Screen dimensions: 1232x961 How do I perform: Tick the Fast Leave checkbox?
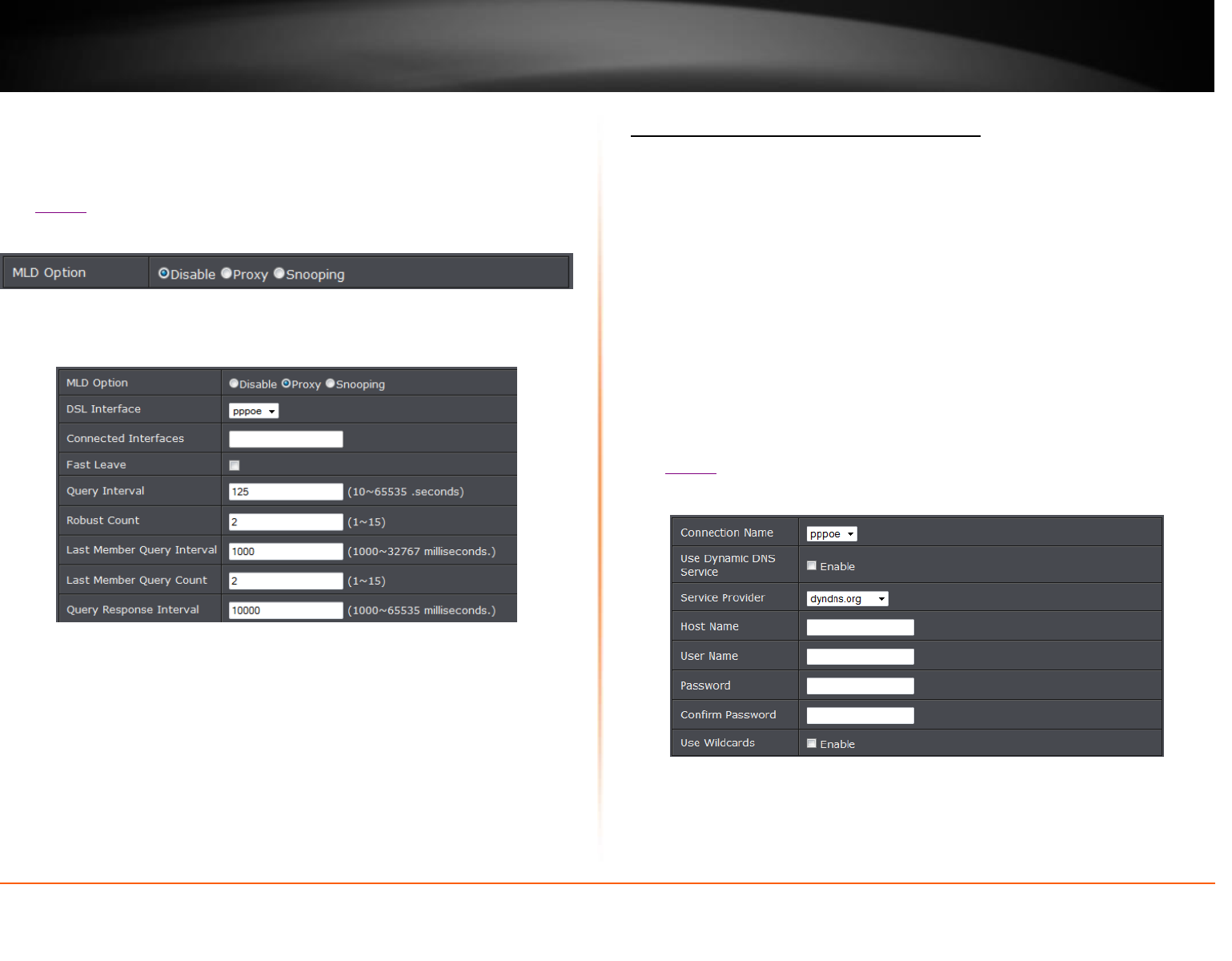235,465
